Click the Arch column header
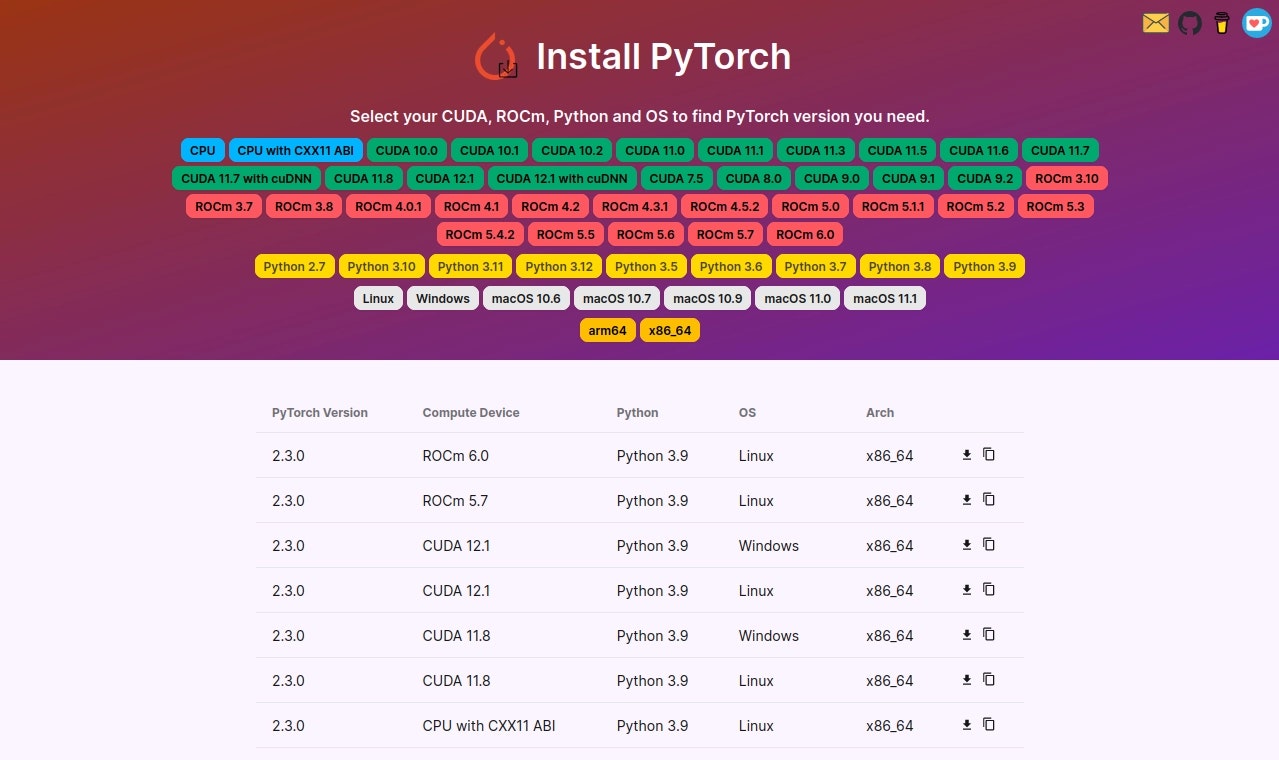Image resolution: width=1279 pixels, height=760 pixels. 880,413
